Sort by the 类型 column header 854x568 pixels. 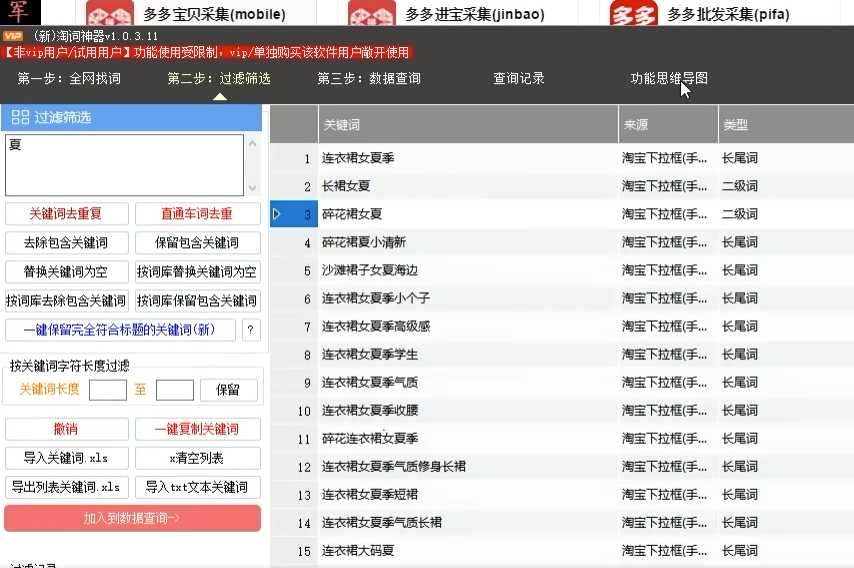786,125
